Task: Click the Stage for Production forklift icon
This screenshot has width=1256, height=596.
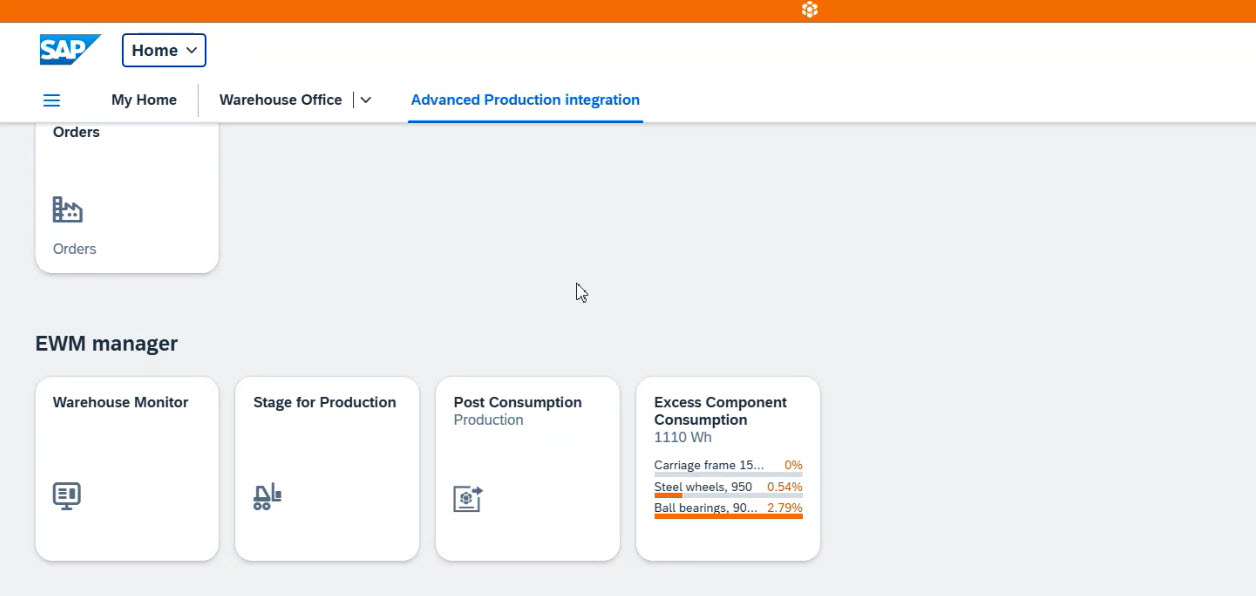Action: [267, 496]
